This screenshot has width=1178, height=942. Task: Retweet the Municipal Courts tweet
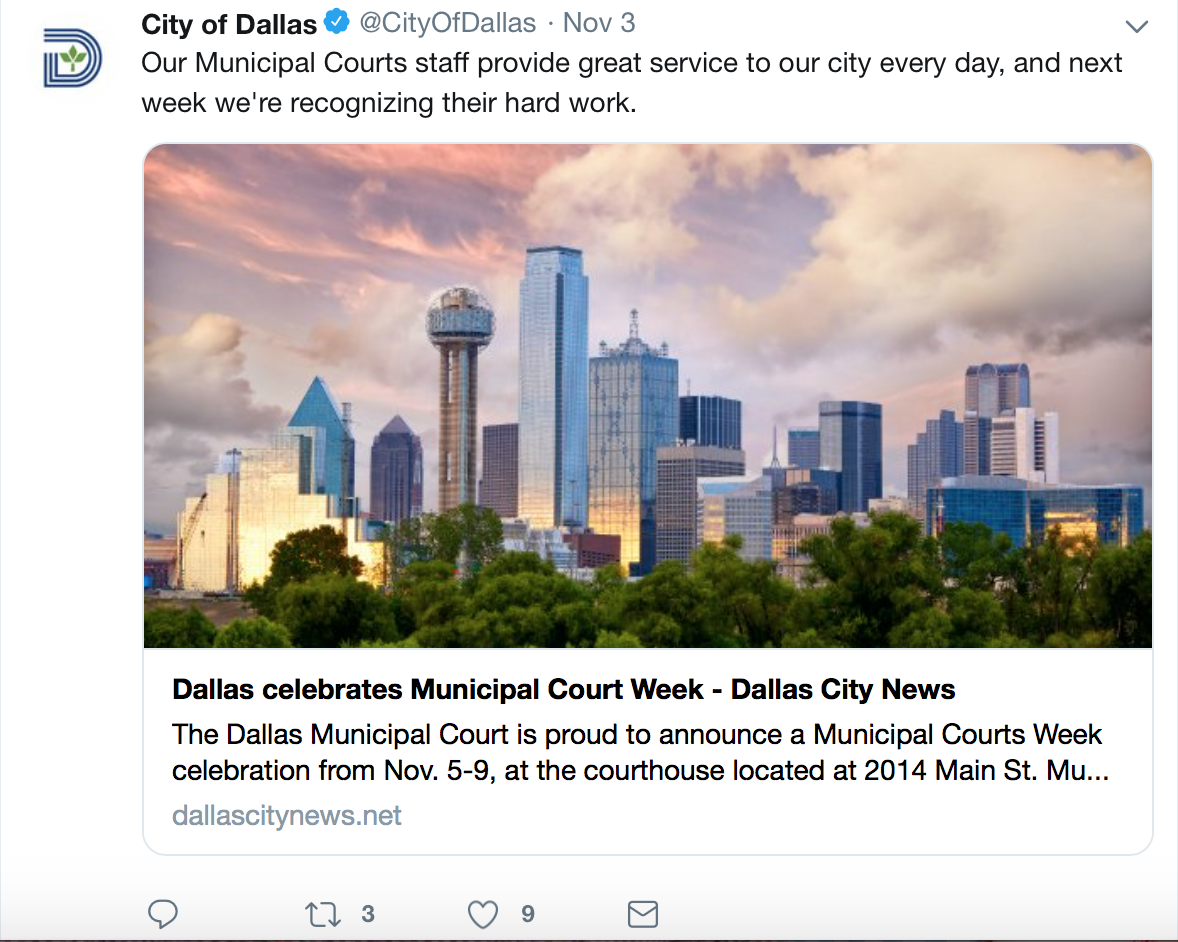click(x=322, y=914)
